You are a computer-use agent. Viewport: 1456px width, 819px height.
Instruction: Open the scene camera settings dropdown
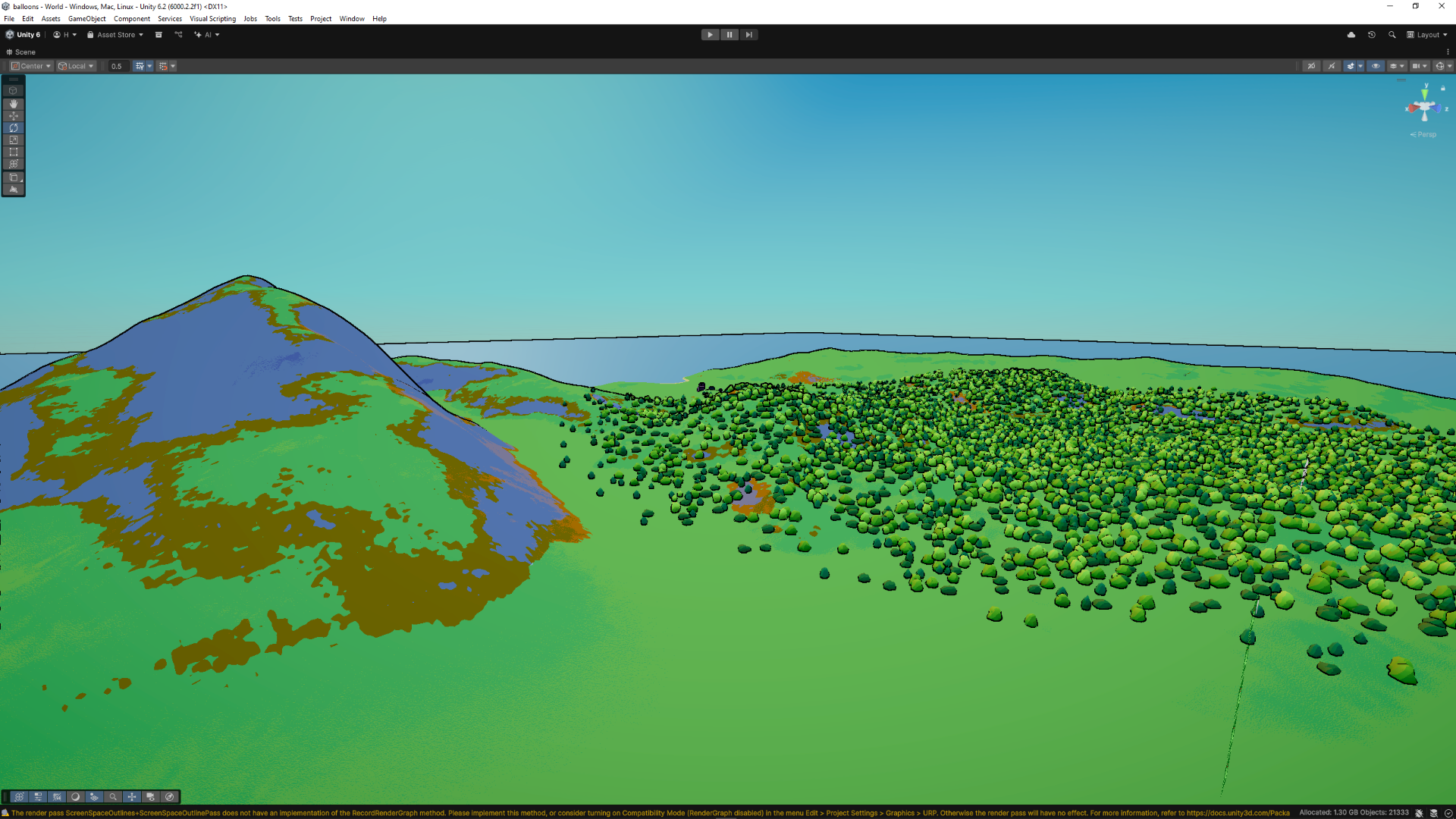click(x=1419, y=66)
